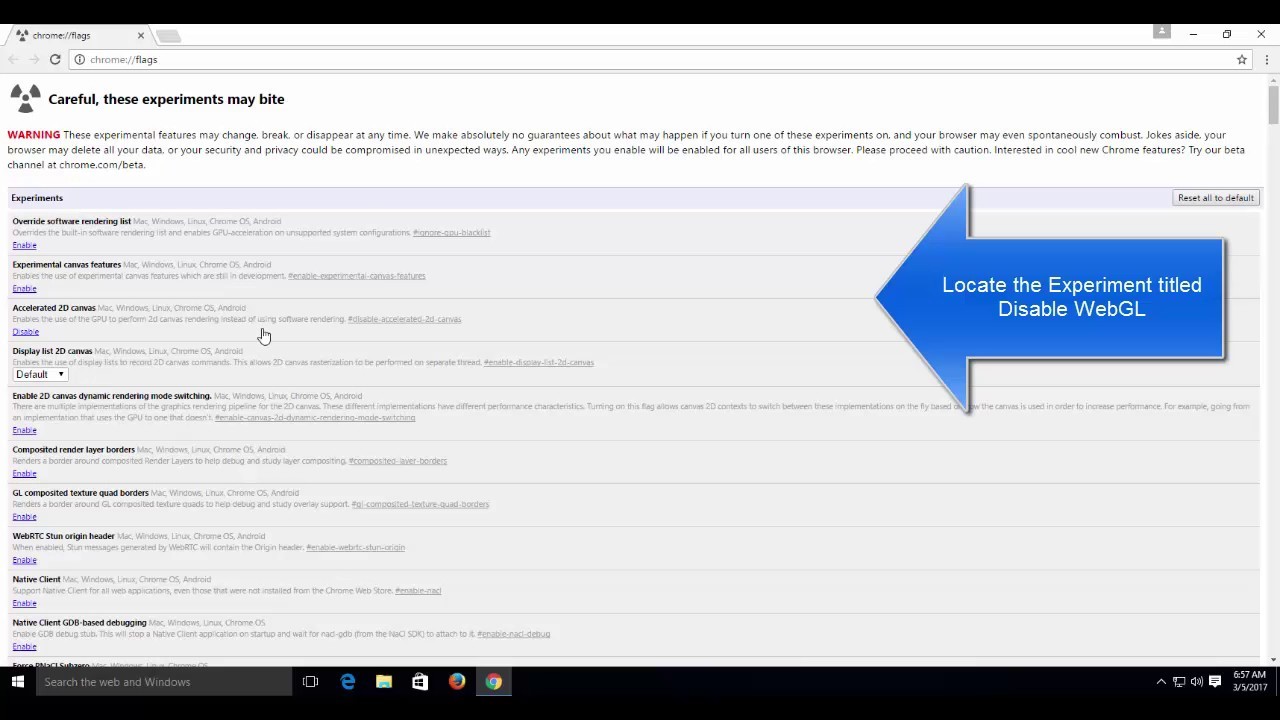The width and height of the screenshot is (1280, 720).
Task: Open the network status tray icon
Action: [1179, 682]
